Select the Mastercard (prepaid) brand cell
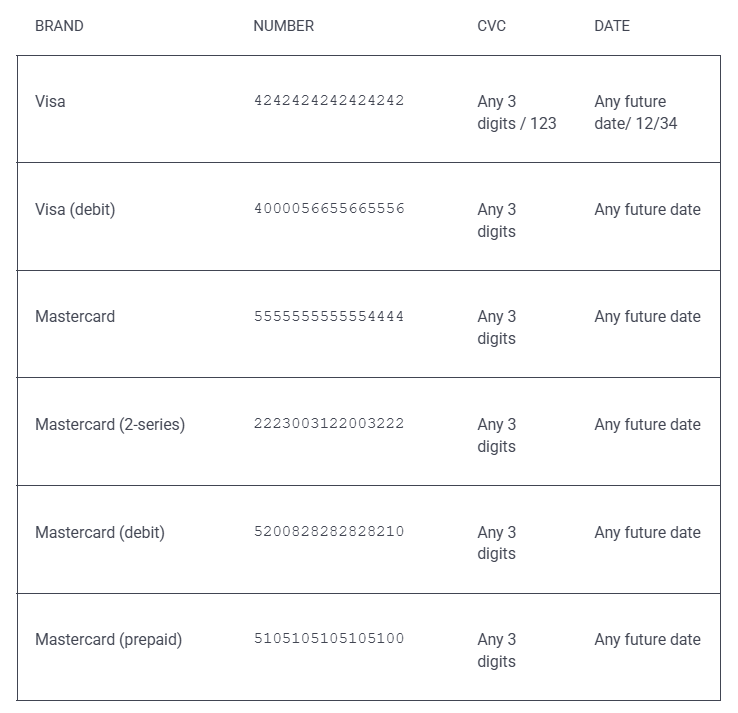The image size is (738, 713). pos(108,639)
